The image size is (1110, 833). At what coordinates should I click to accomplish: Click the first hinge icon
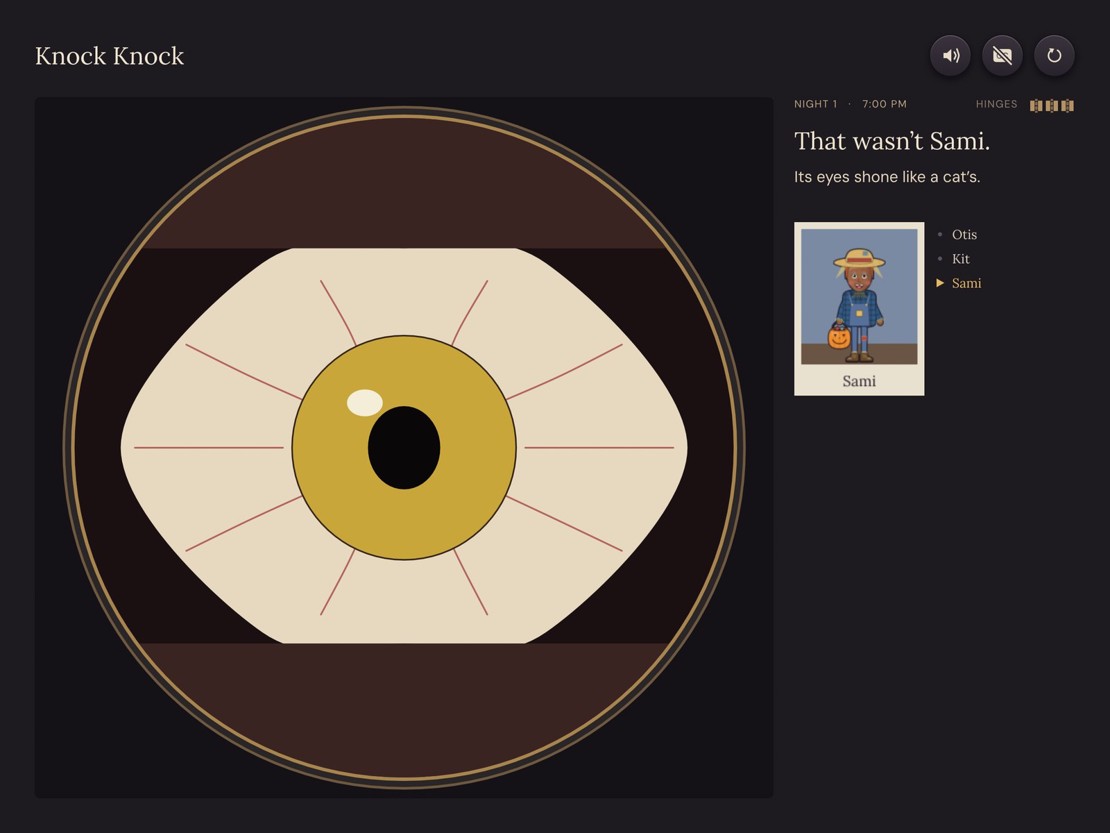(1036, 105)
